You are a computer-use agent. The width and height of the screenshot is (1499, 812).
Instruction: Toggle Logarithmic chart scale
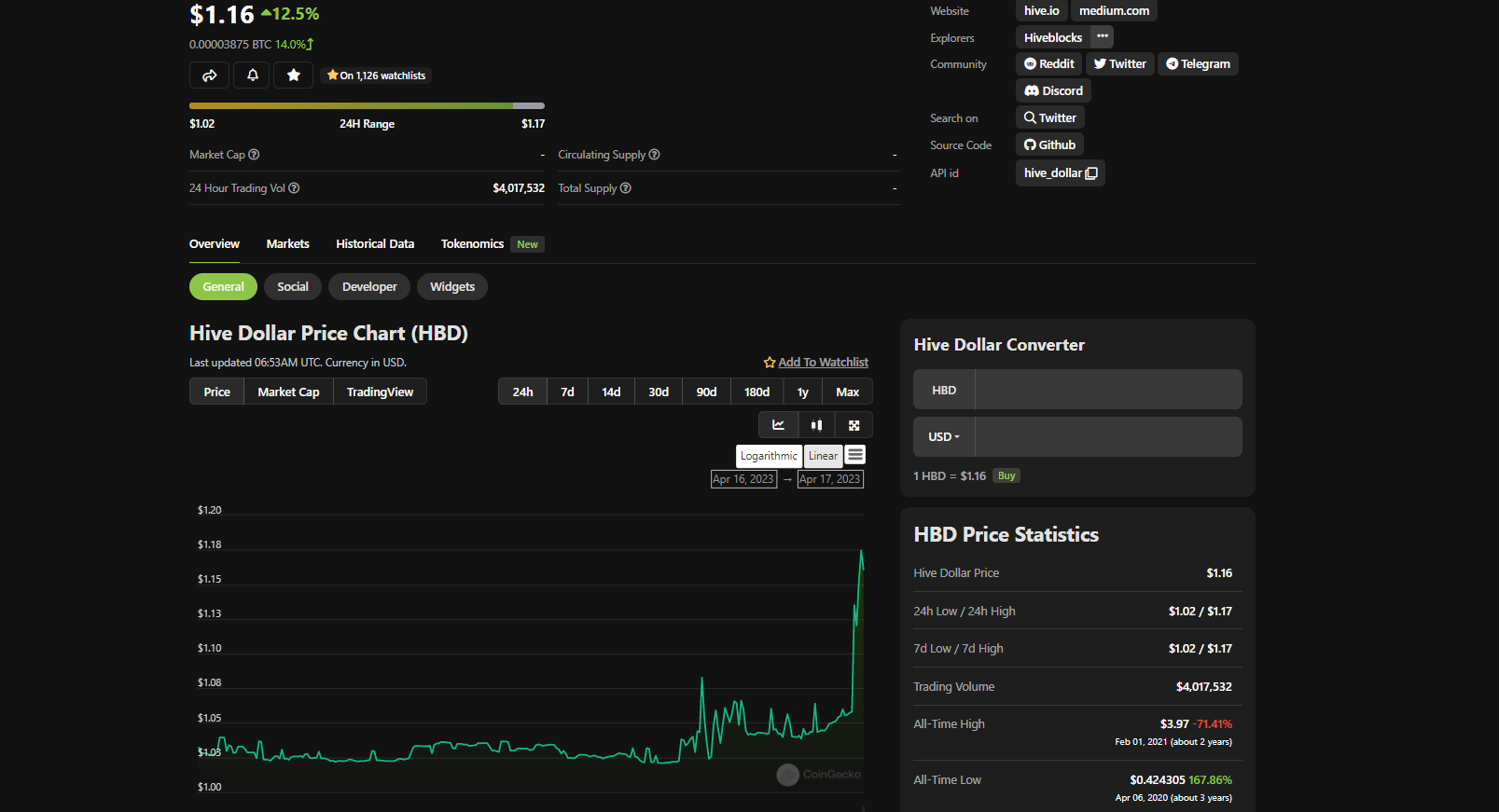coord(769,456)
